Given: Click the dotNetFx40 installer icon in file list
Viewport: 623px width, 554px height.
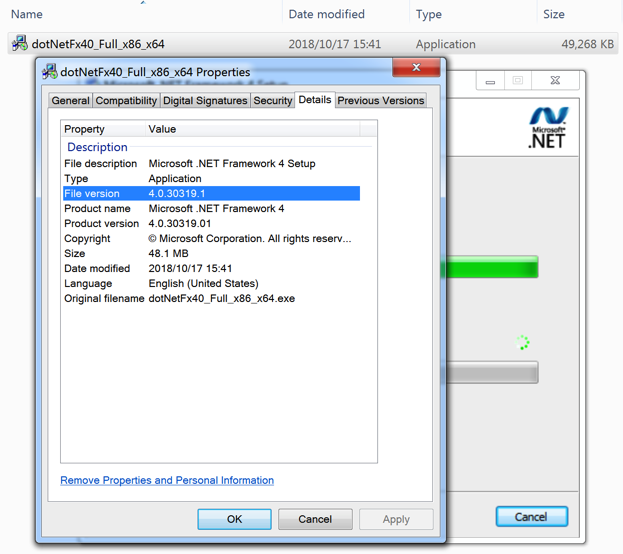Looking at the screenshot, I should (19, 43).
